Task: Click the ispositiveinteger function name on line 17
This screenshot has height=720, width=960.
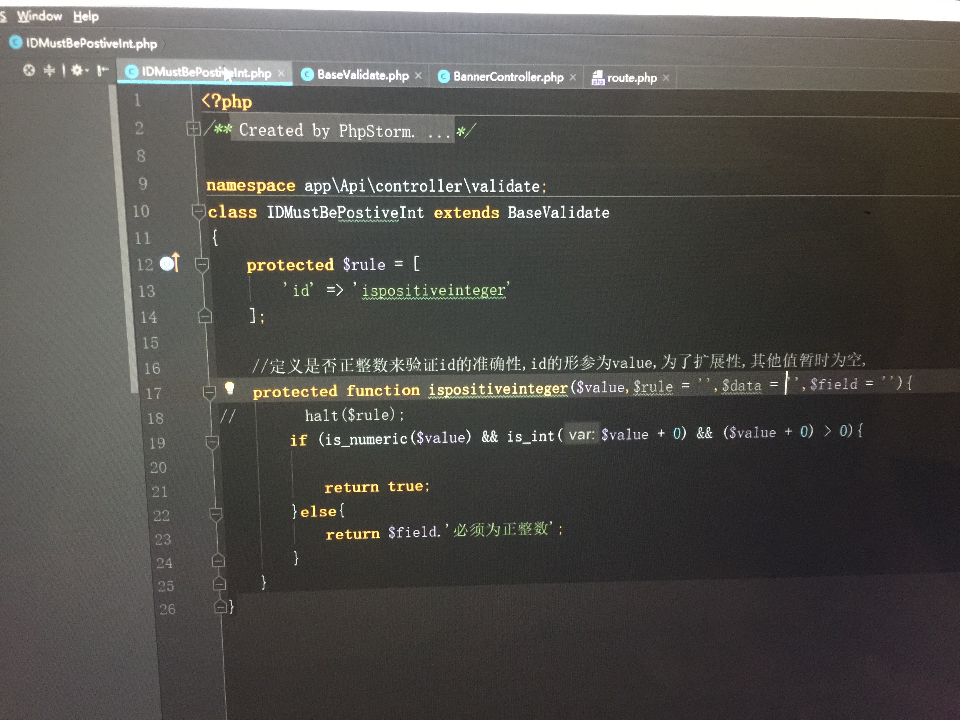Action: click(x=498, y=389)
